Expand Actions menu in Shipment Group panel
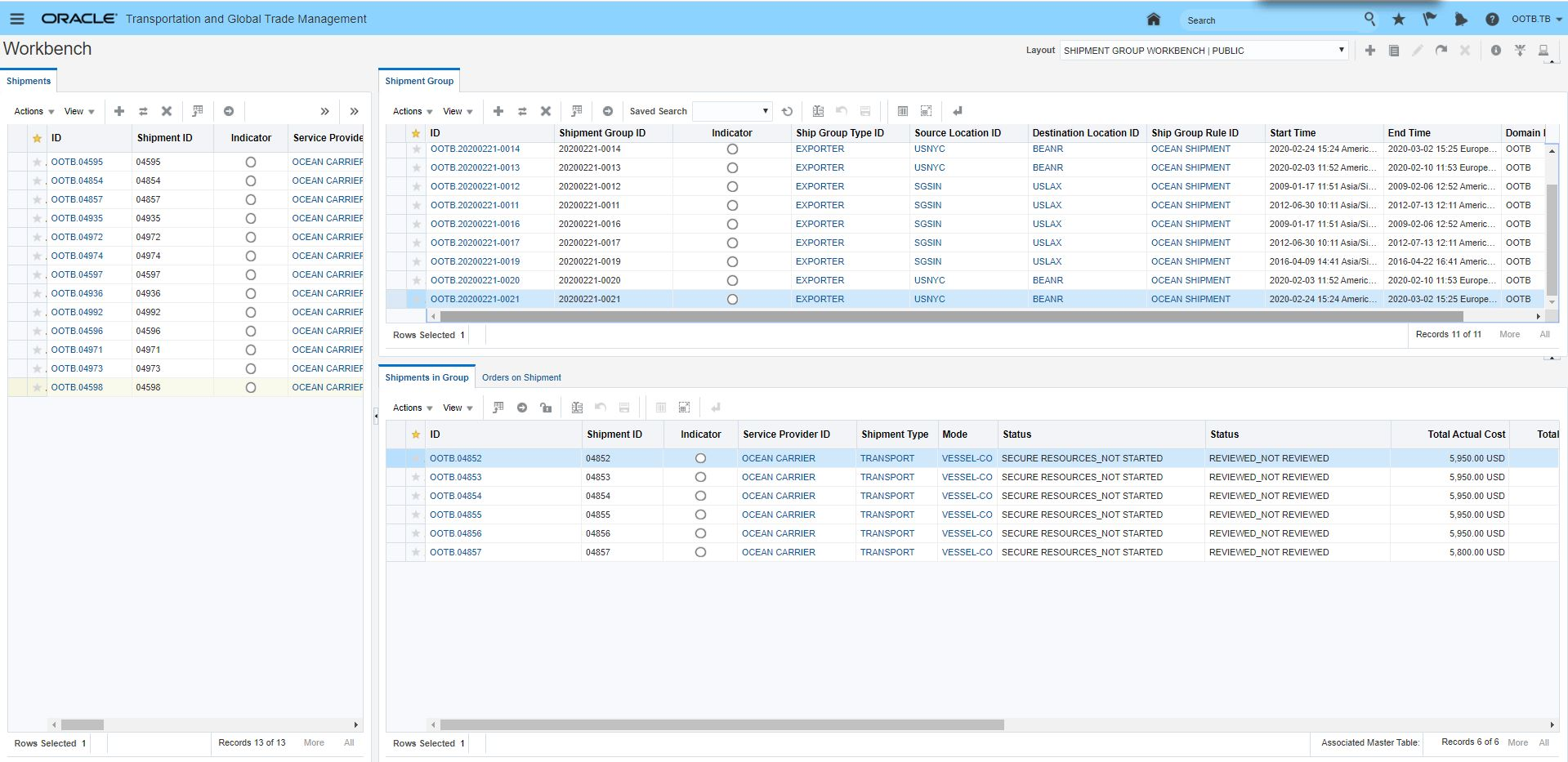The image size is (1568, 762). (412, 111)
